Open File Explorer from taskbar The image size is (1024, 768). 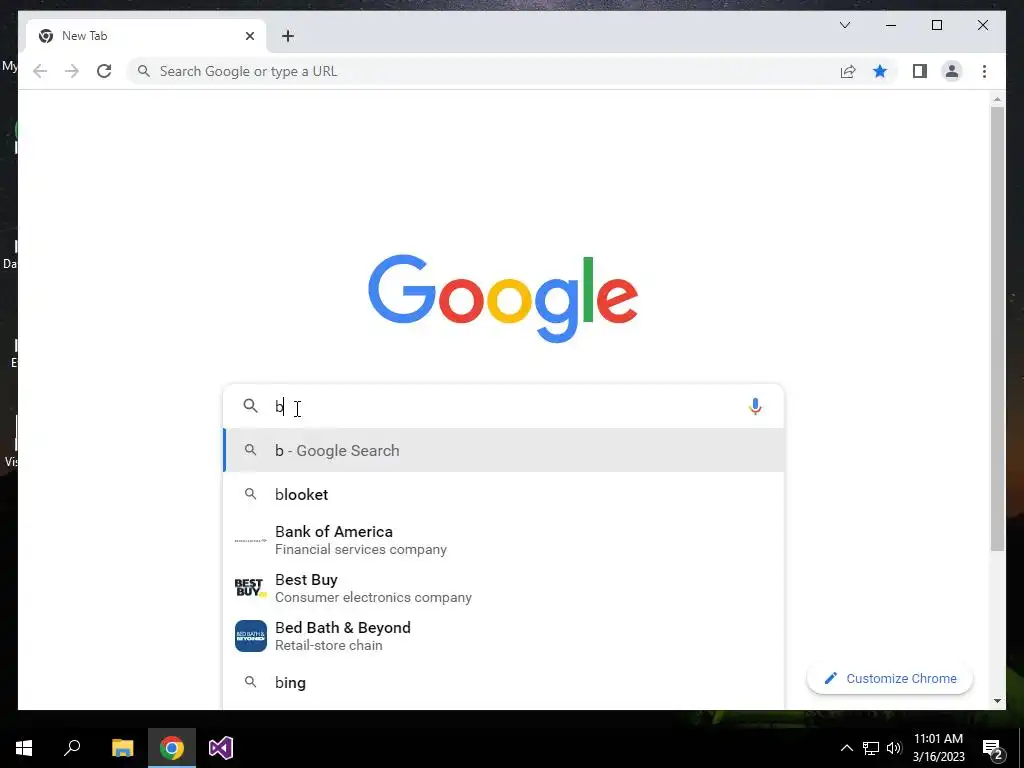(x=122, y=748)
